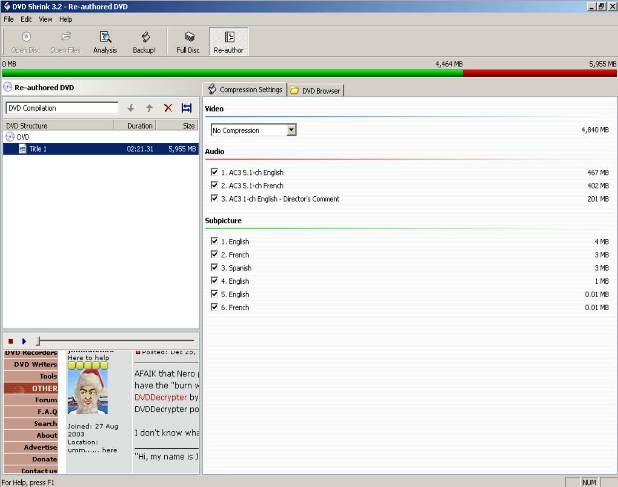
Task: Click the DVD Structure column header
Action: 58,126
